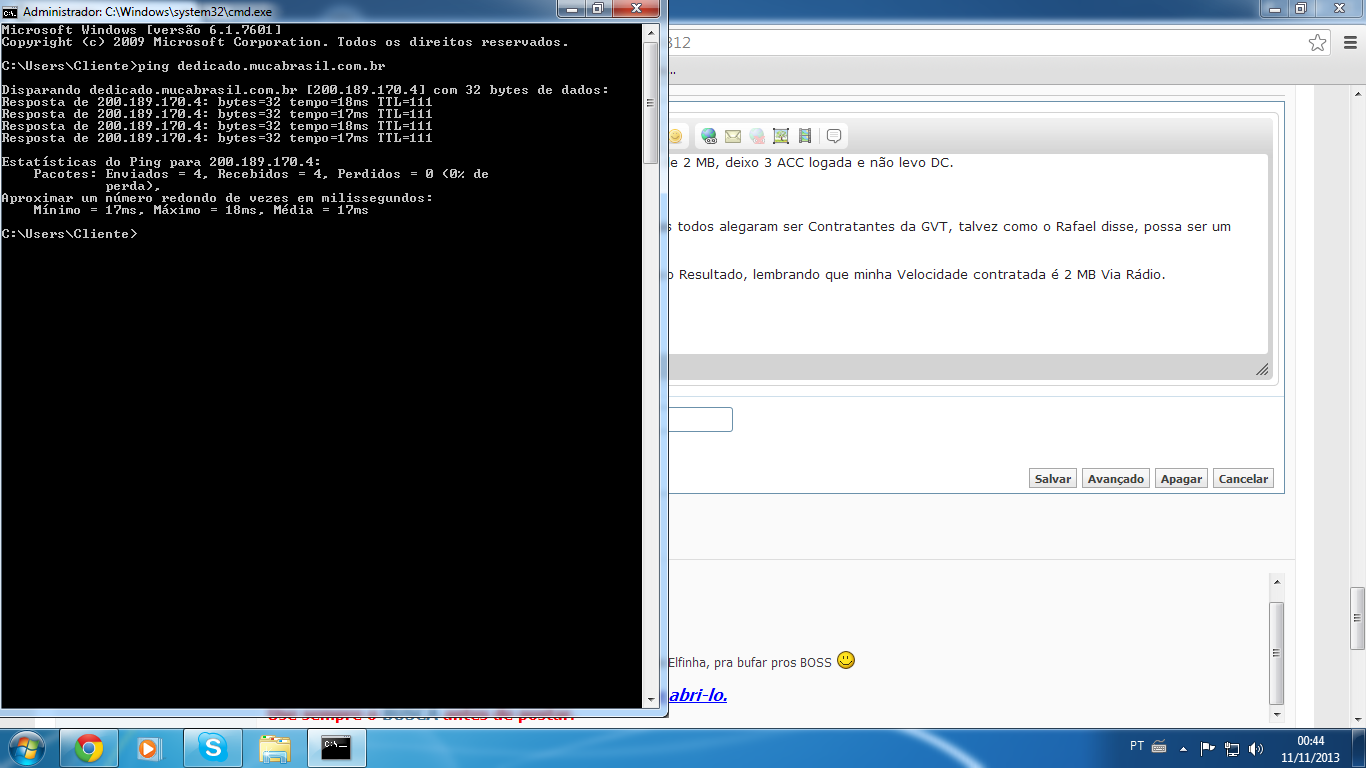Screen dimensions: 1366x768
Task: Click the network connection tray icon
Action: [x=1232, y=748]
